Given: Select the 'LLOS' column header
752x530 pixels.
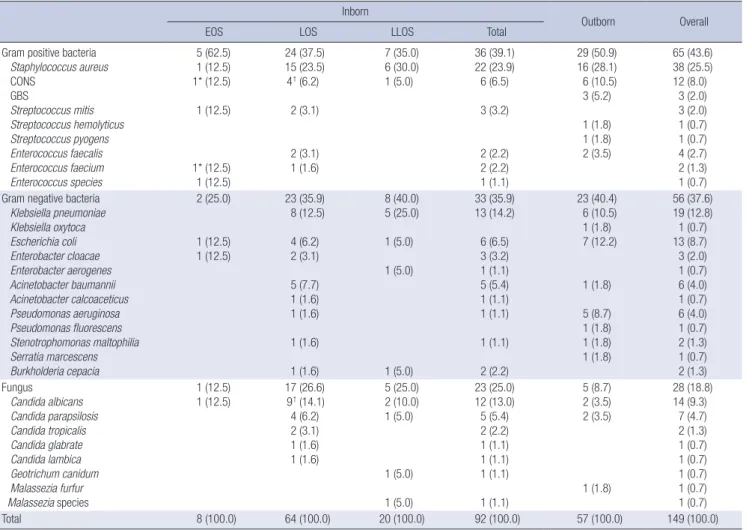Looking at the screenshot, I should 402,32.
